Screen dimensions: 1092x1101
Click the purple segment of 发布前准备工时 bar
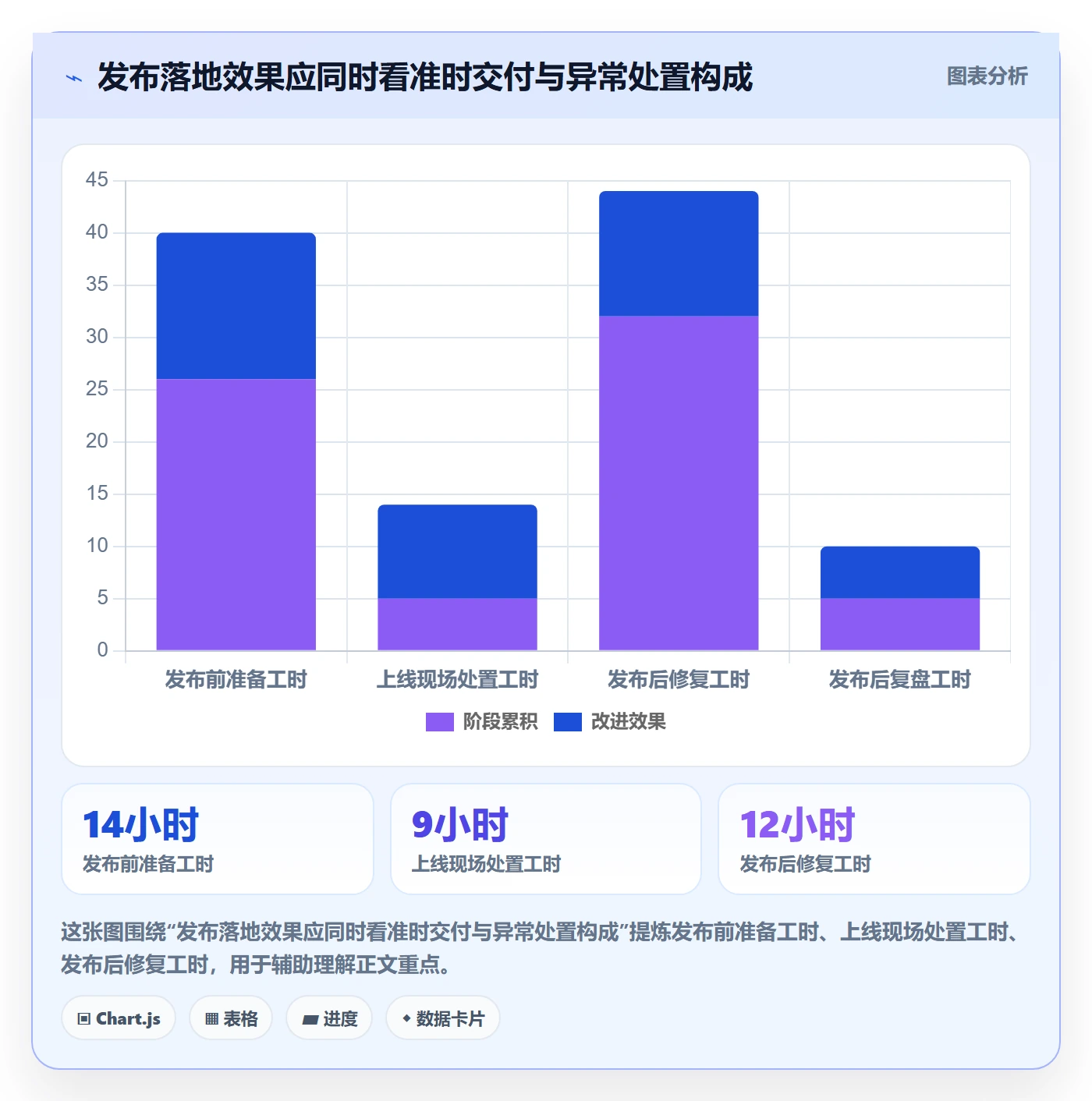(236, 515)
